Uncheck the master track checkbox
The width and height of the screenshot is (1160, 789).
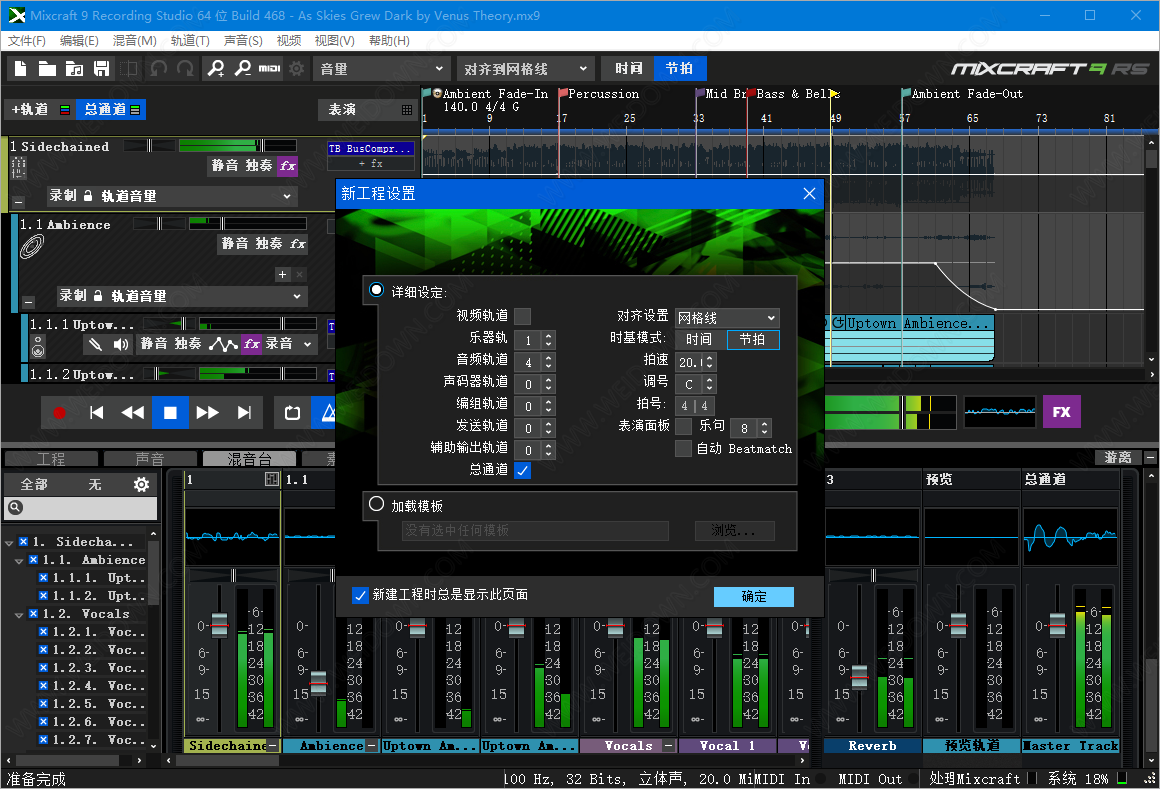tap(522, 470)
